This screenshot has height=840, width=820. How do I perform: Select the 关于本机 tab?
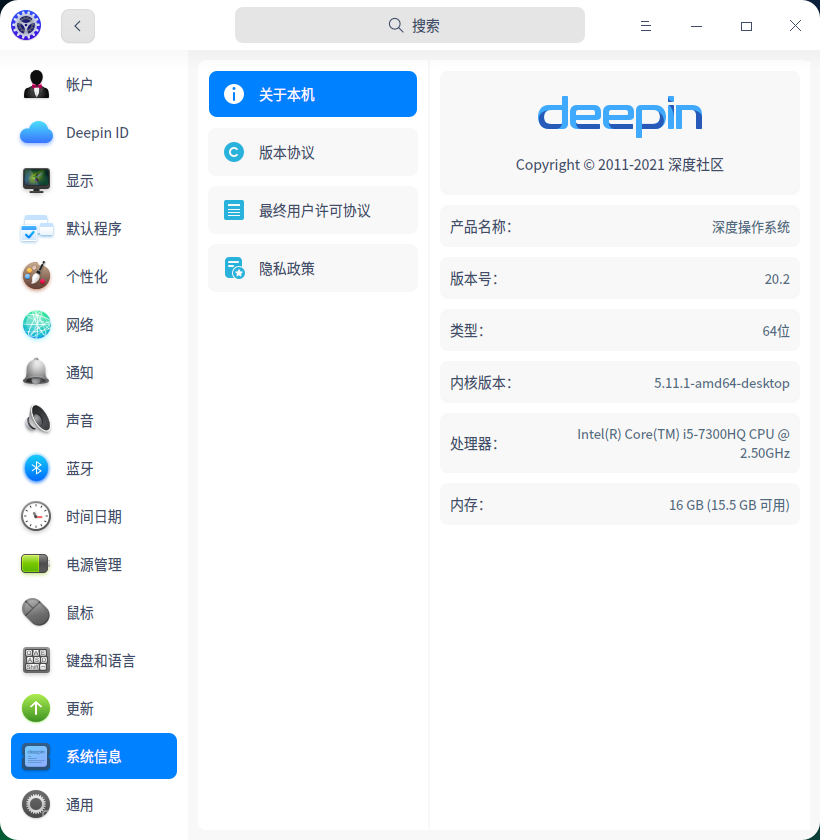pos(313,94)
